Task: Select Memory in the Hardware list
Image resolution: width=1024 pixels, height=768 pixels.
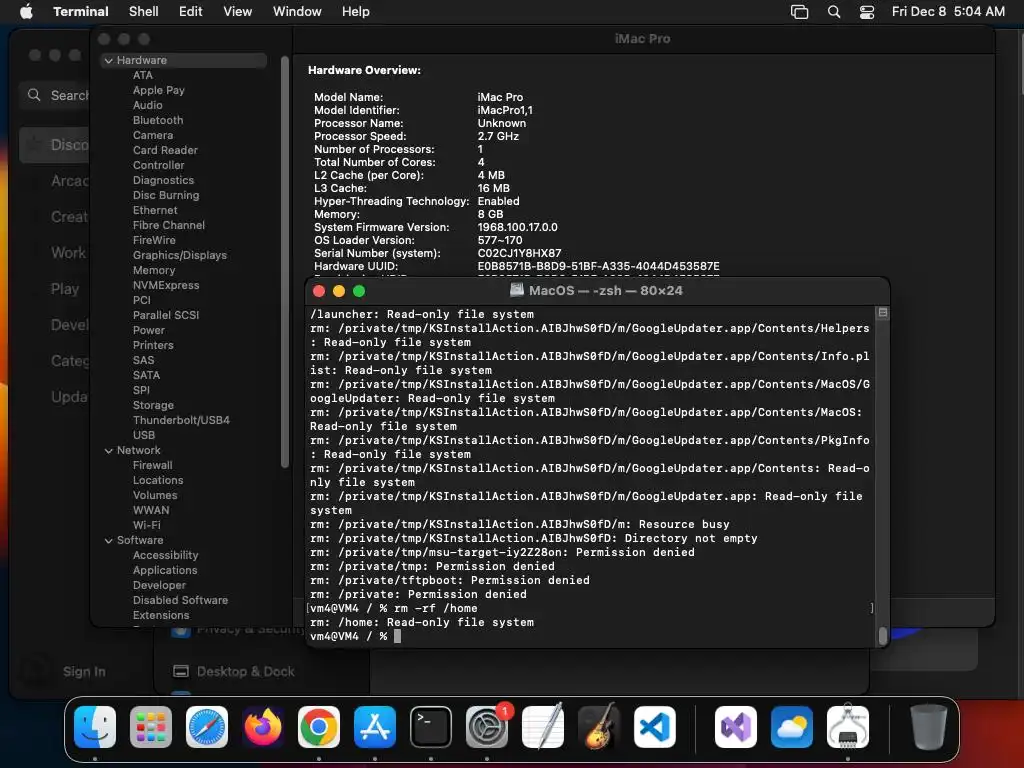Action: [154, 270]
